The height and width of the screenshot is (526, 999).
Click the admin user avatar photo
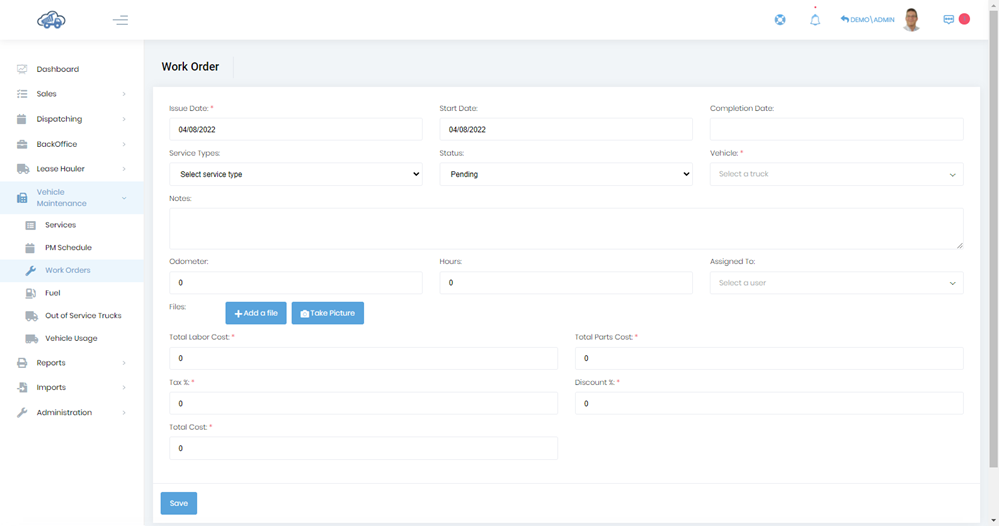click(x=911, y=20)
